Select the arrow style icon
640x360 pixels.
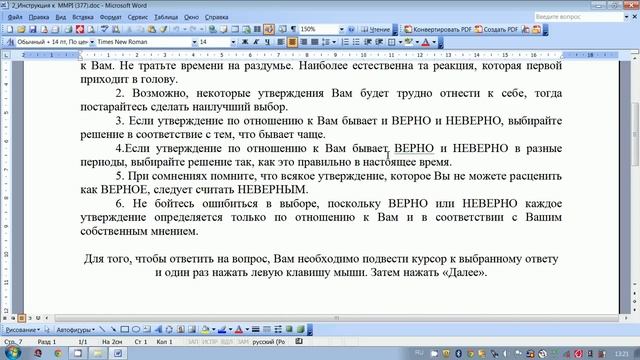click(x=278, y=330)
